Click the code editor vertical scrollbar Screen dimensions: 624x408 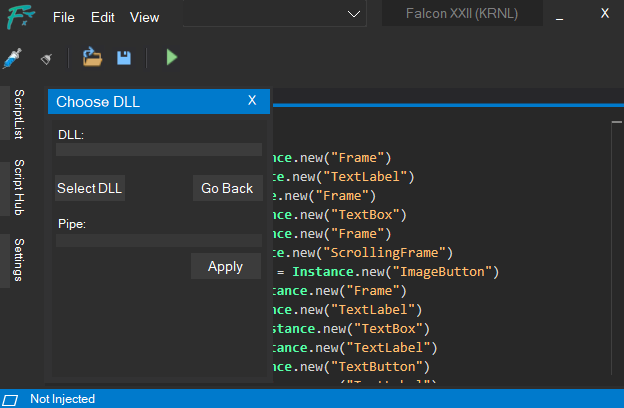[617, 248]
